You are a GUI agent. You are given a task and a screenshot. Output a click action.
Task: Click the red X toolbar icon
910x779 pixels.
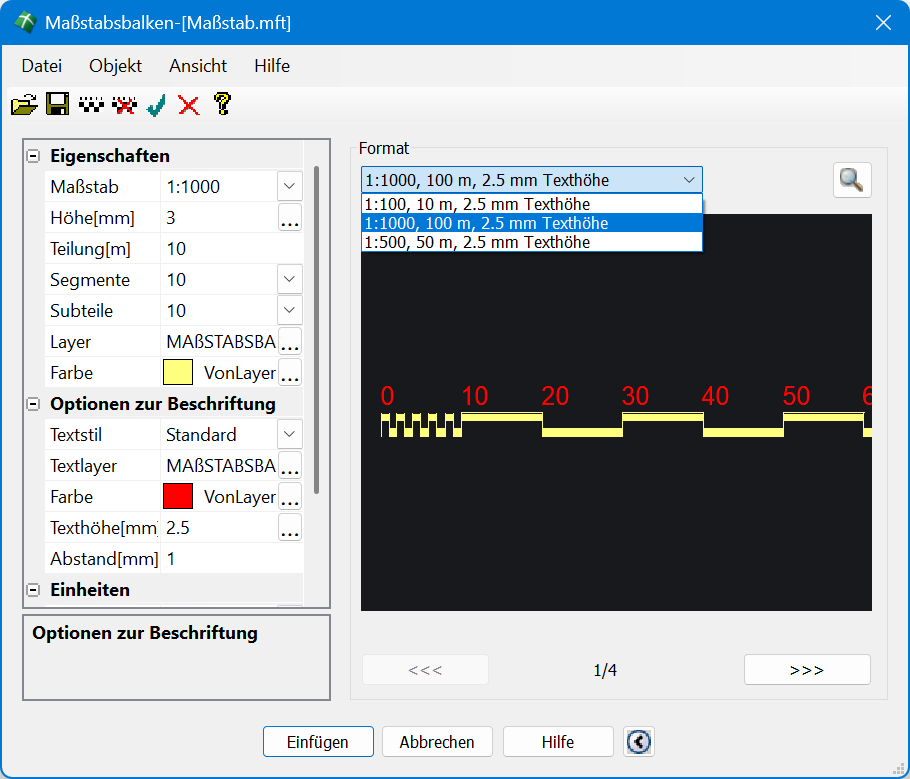[188, 104]
